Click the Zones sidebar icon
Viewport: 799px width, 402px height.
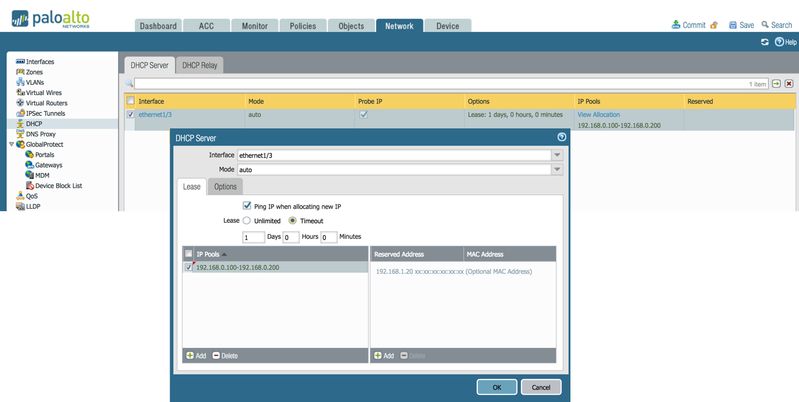(x=20, y=72)
